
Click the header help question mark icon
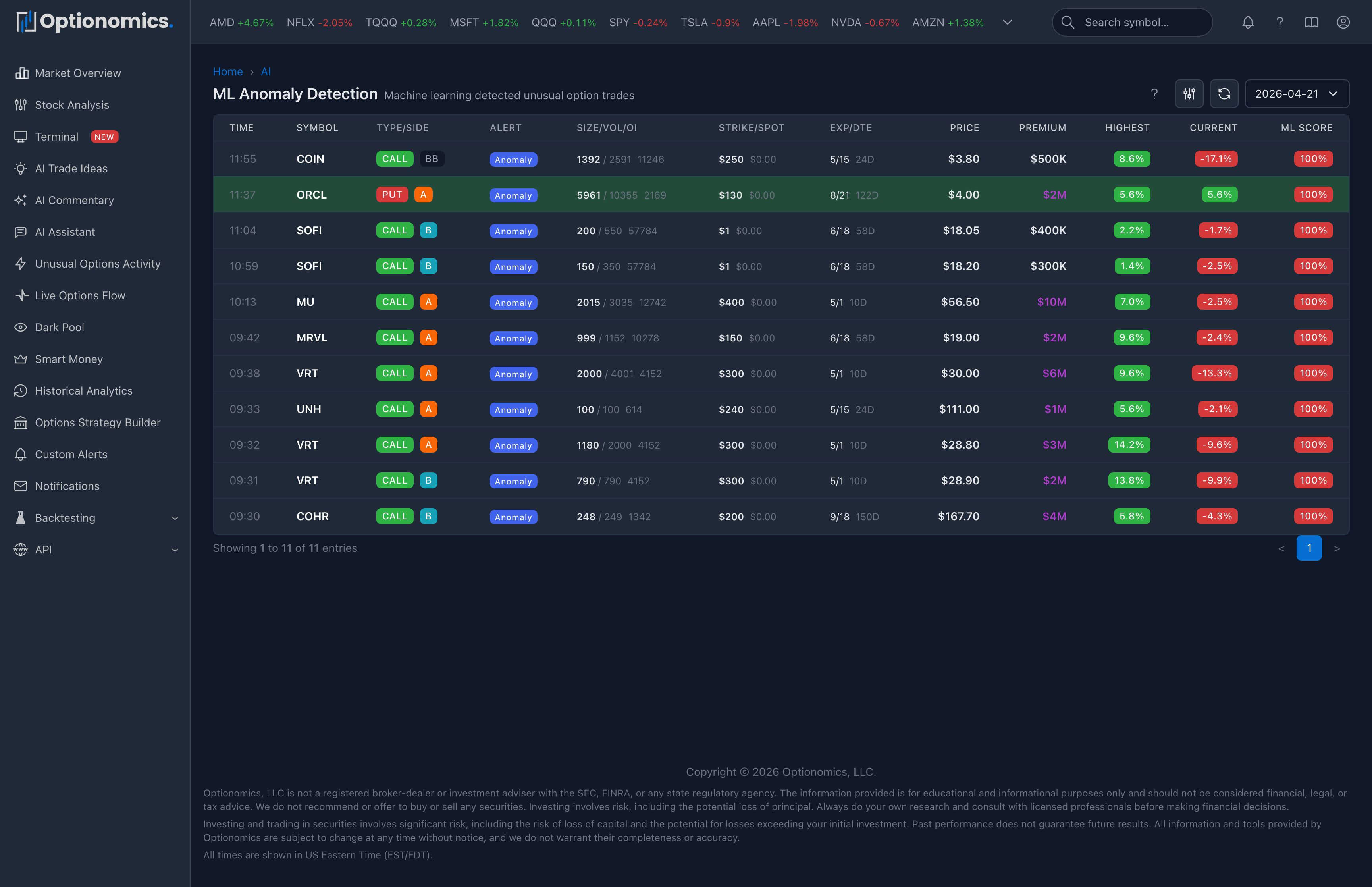(1280, 23)
